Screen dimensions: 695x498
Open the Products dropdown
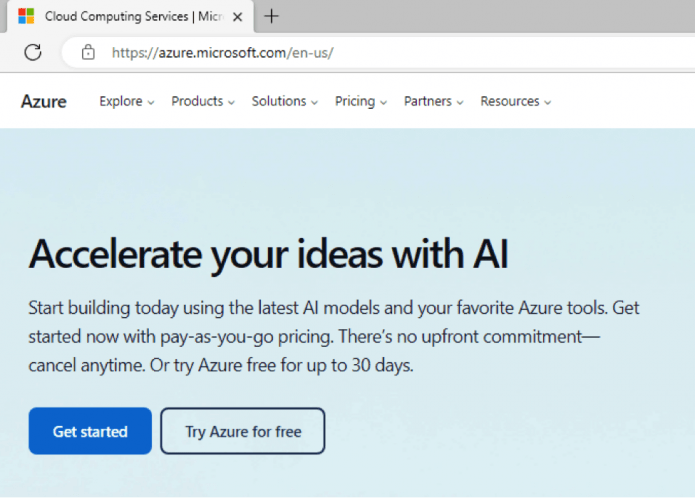click(203, 101)
